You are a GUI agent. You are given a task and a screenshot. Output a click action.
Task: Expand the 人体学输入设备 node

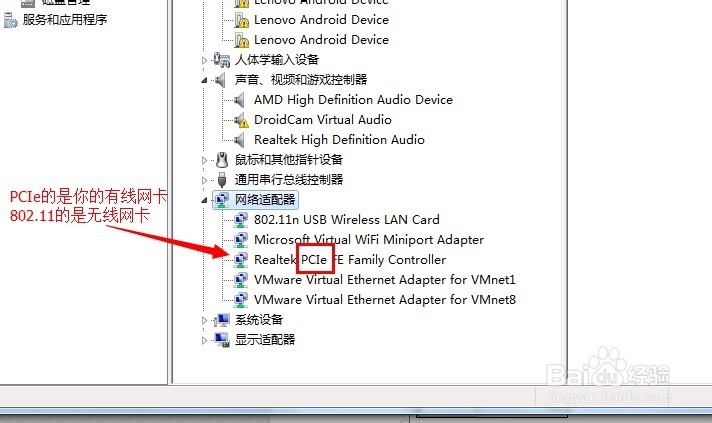point(204,60)
